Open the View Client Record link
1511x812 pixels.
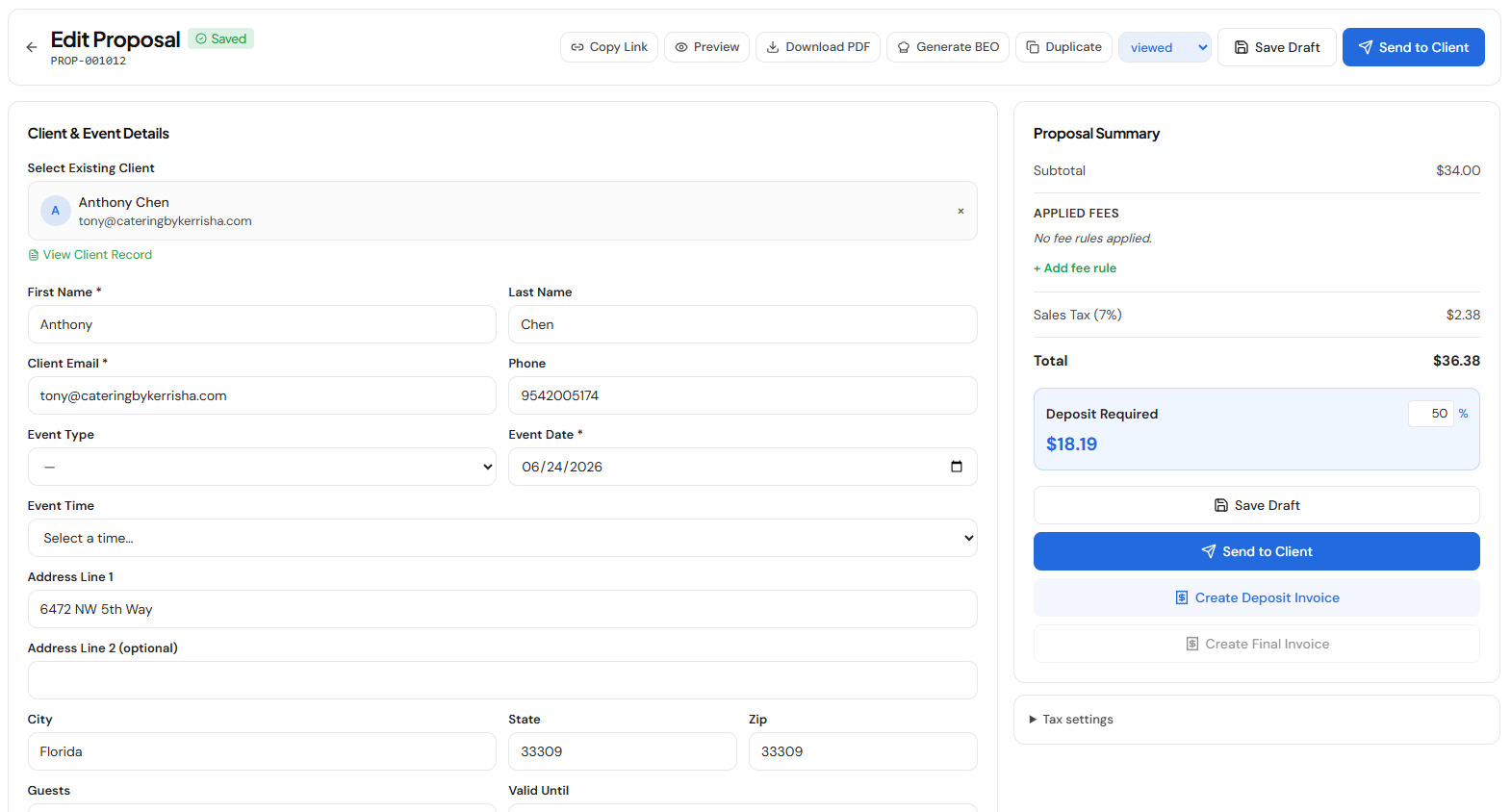[90, 255]
